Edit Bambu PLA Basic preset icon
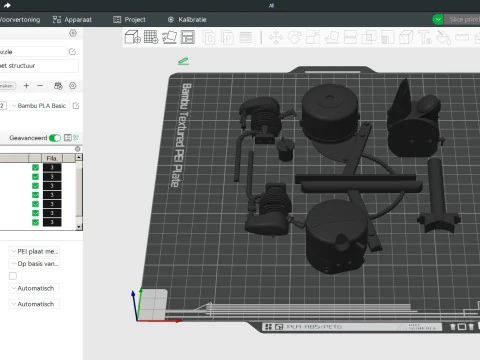This screenshot has height=360, width=480. 76,106
